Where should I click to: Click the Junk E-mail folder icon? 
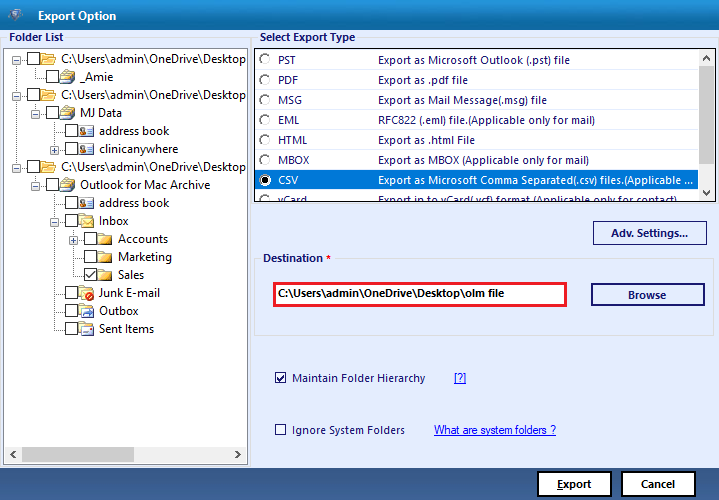pyautogui.click(x=86, y=293)
